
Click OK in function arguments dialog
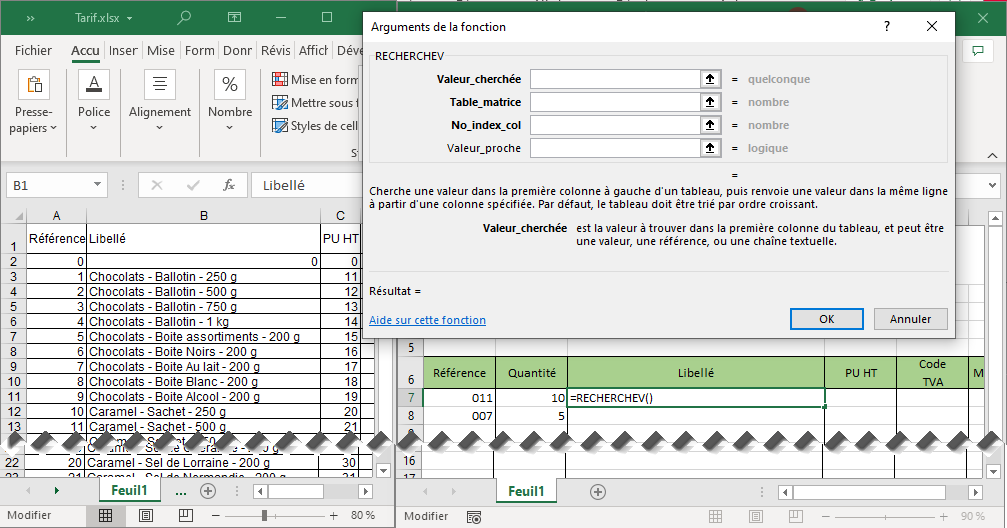click(x=826, y=319)
